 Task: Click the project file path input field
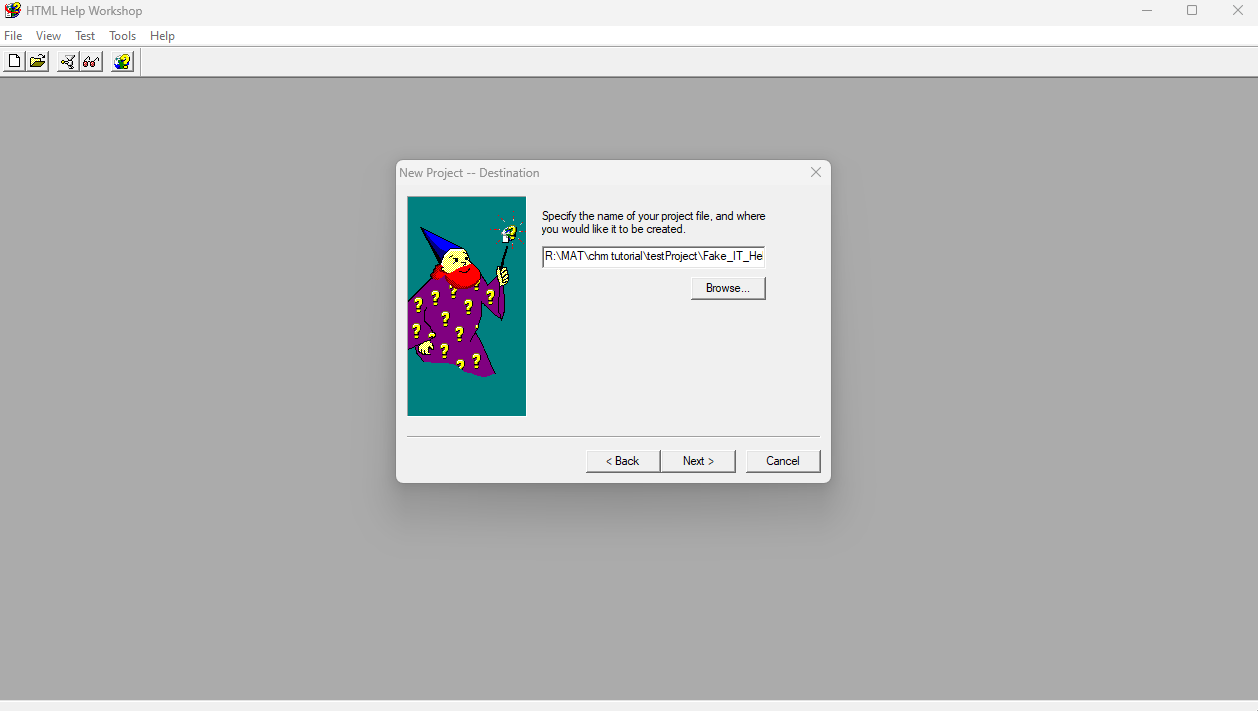(654, 257)
